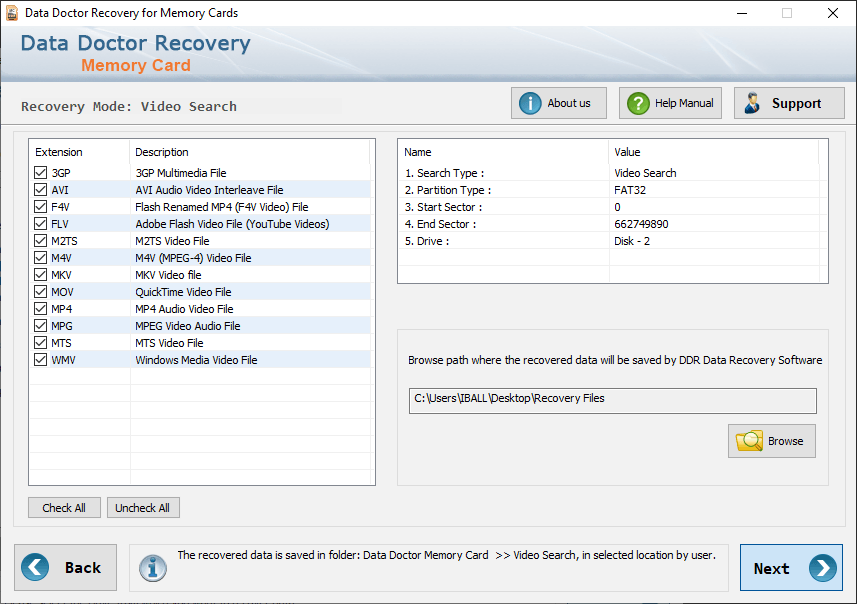
Task: Select 'M4V (MPEG-4) Video File' description
Action: tap(193, 257)
